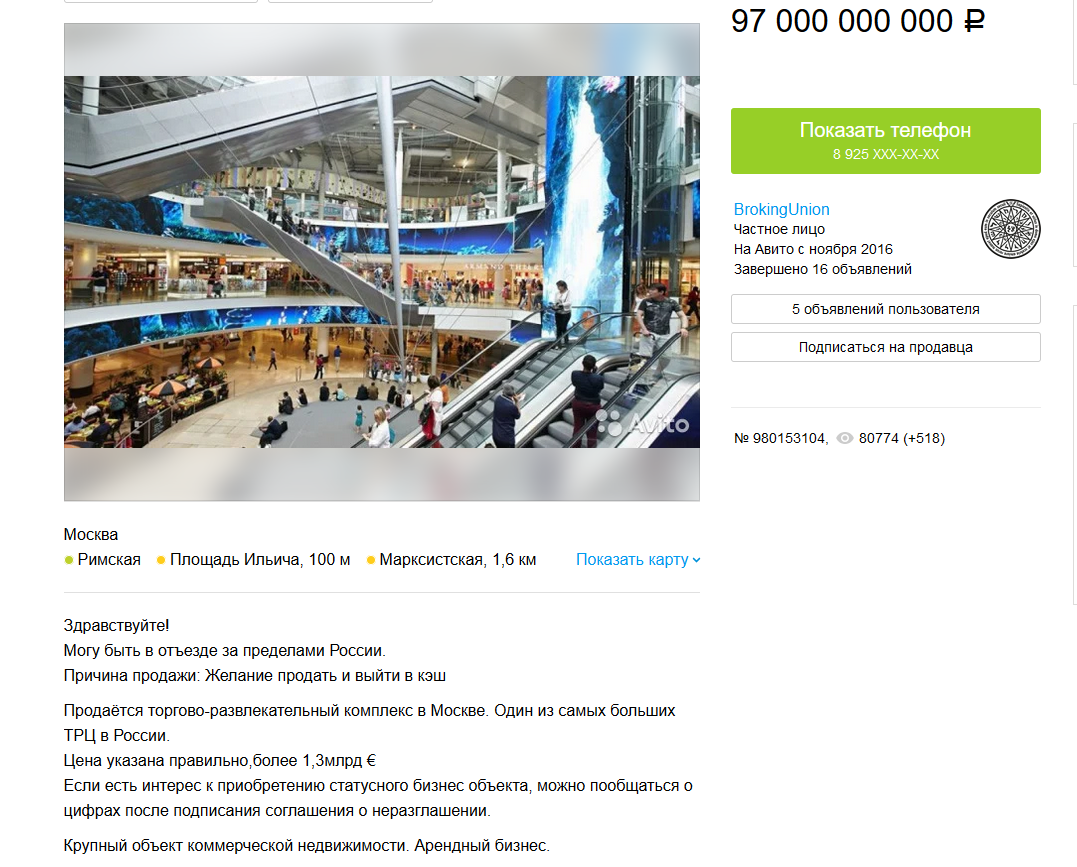Click yellow dot beside Марксистская station
This screenshot has width=1077, height=867.
tap(371, 560)
